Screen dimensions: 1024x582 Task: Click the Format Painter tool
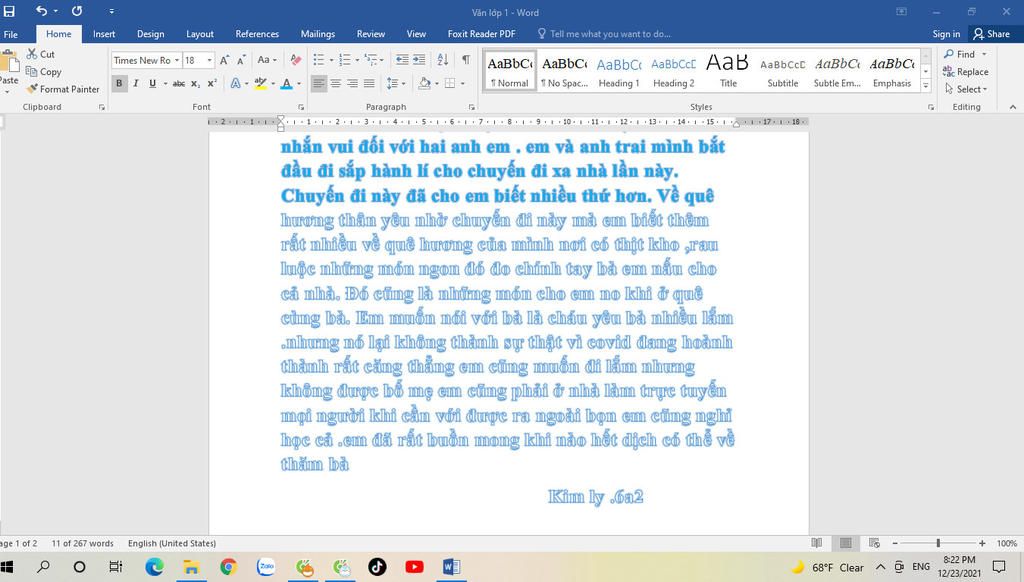[64, 89]
